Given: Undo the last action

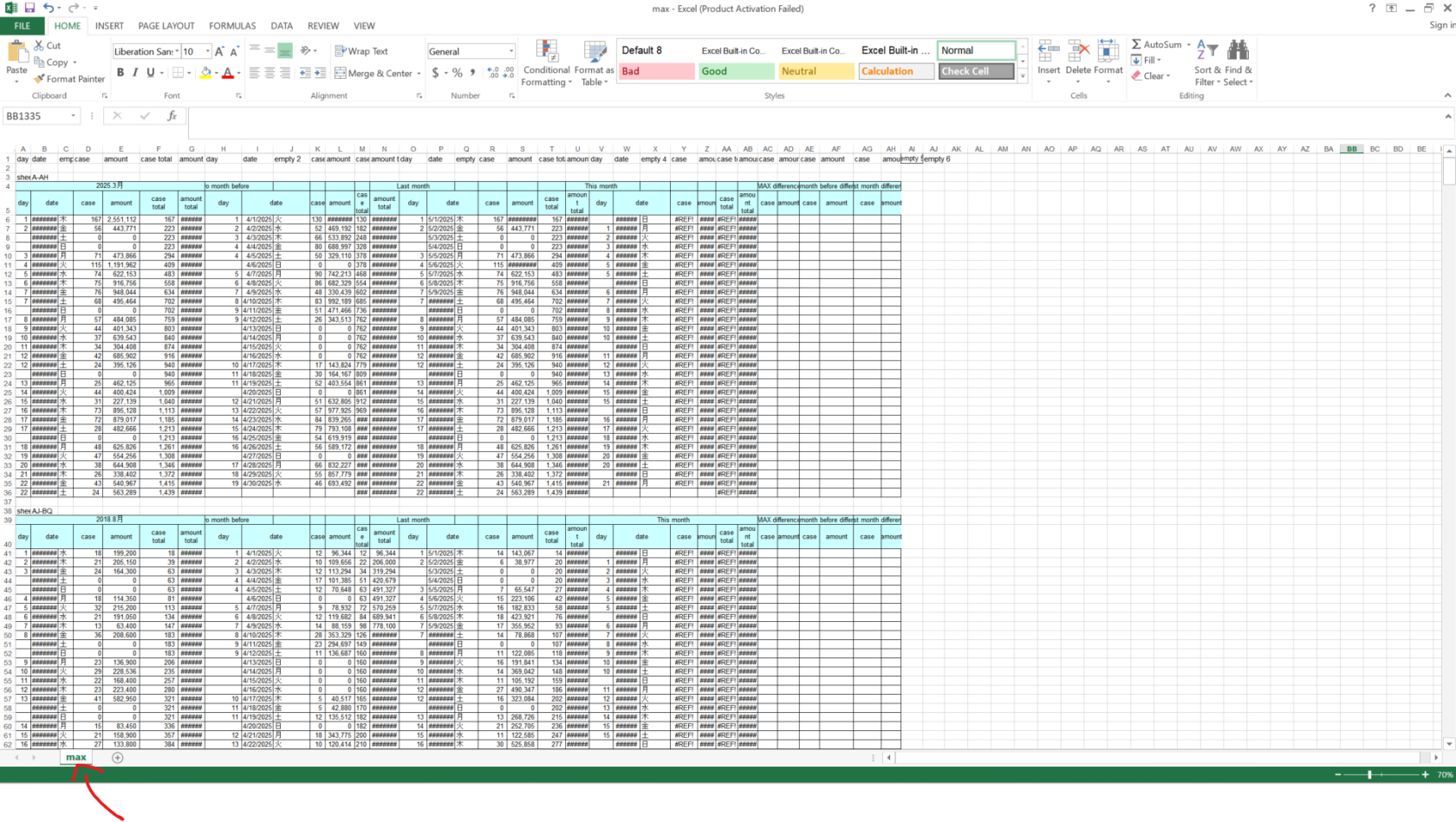Looking at the screenshot, I should point(49,8).
